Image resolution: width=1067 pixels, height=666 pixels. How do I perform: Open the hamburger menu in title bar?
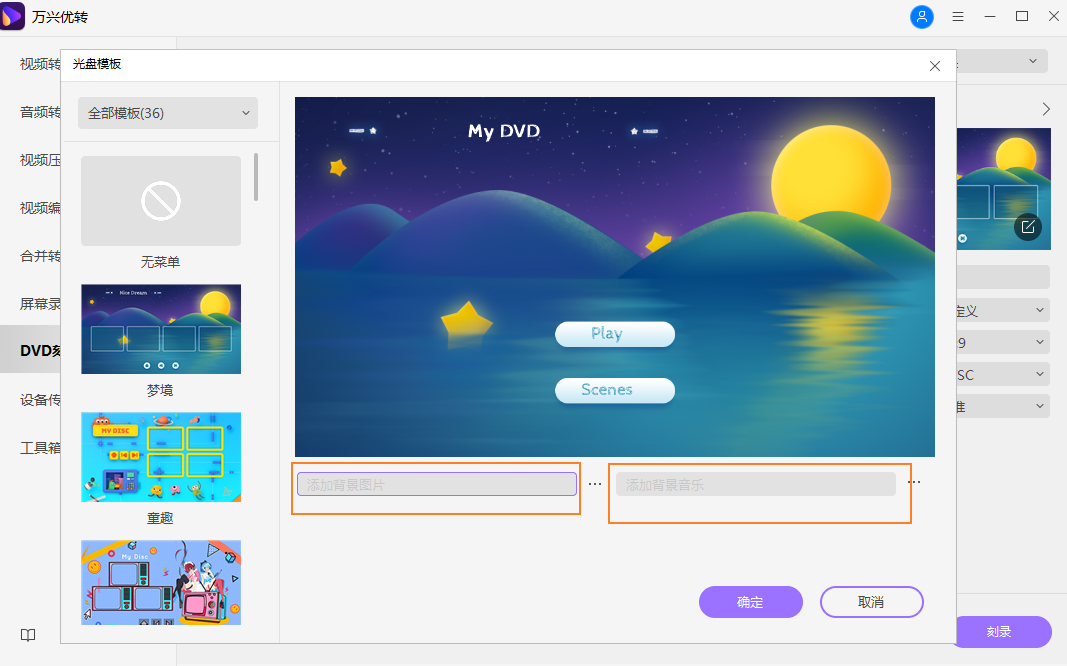(958, 17)
